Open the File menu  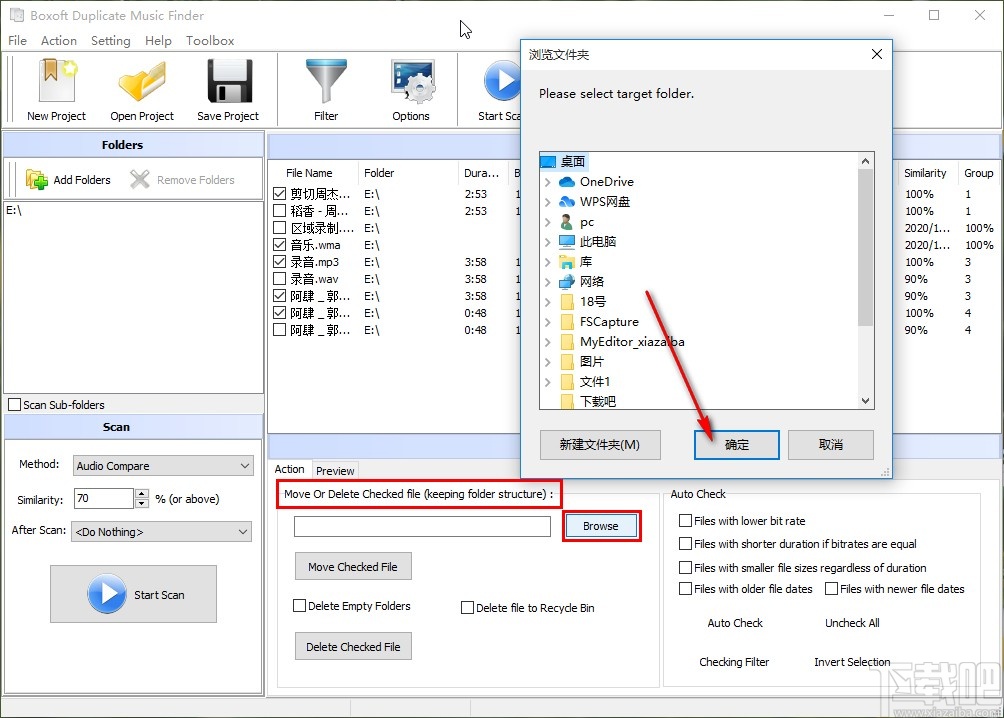(17, 40)
